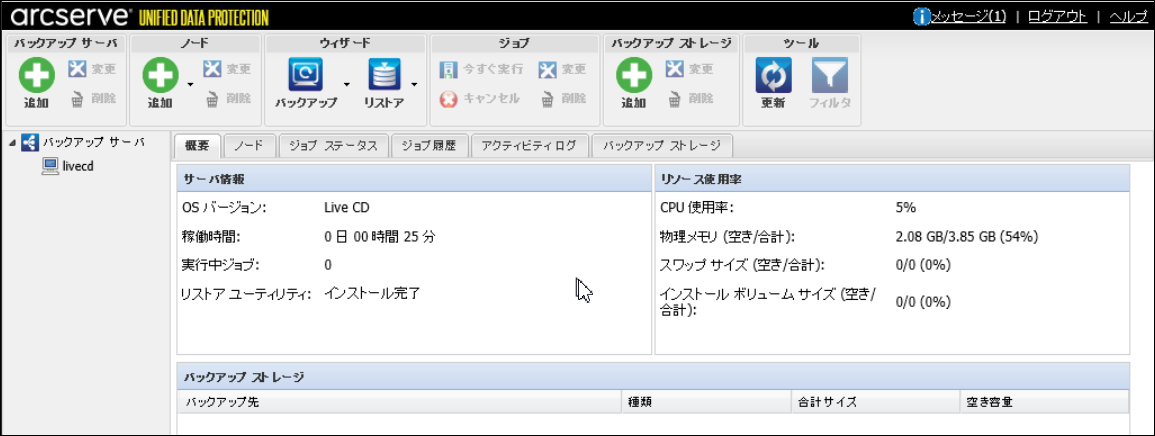Launch the リストア wizard icon
Viewport: 1155px width, 436px height.
point(383,76)
